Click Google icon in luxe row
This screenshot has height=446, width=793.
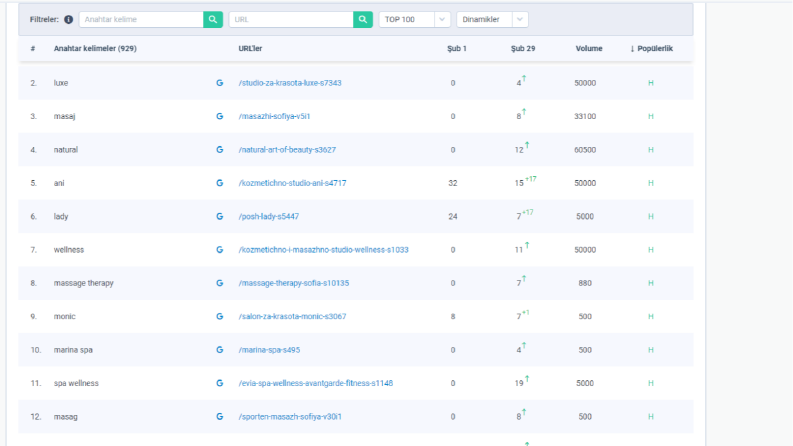[219, 83]
